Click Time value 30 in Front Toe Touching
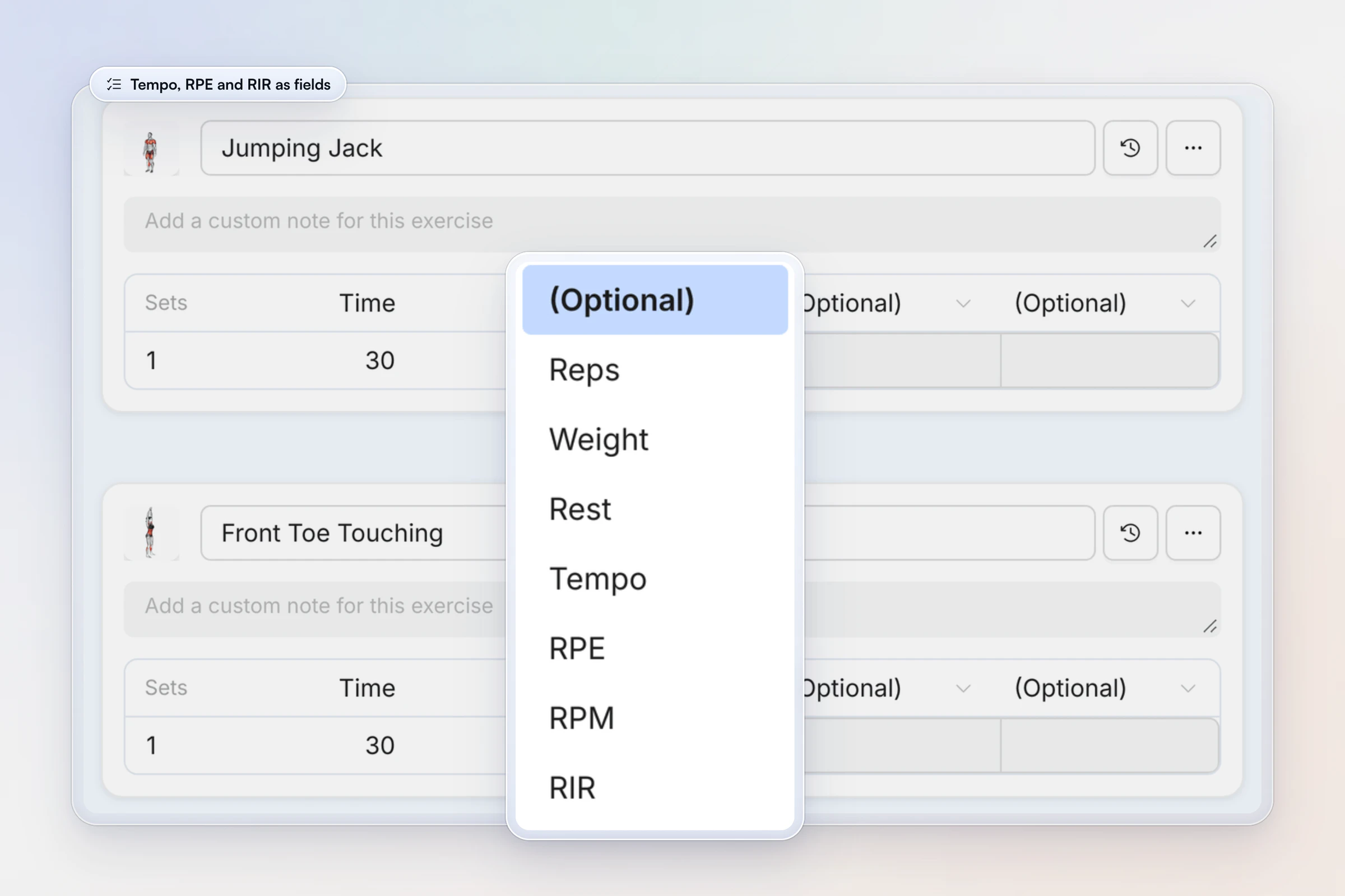Viewport: 1345px width, 896px height. pos(380,745)
